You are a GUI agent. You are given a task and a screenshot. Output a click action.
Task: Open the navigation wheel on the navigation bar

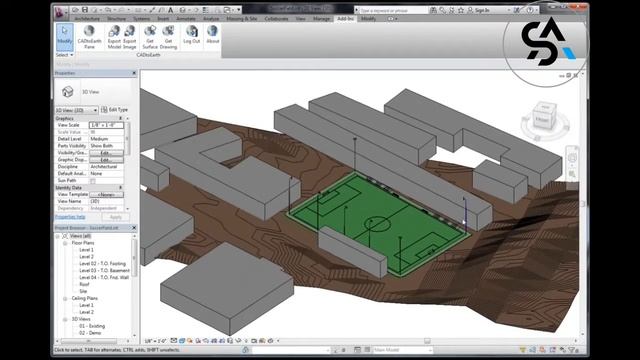[572, 158]
